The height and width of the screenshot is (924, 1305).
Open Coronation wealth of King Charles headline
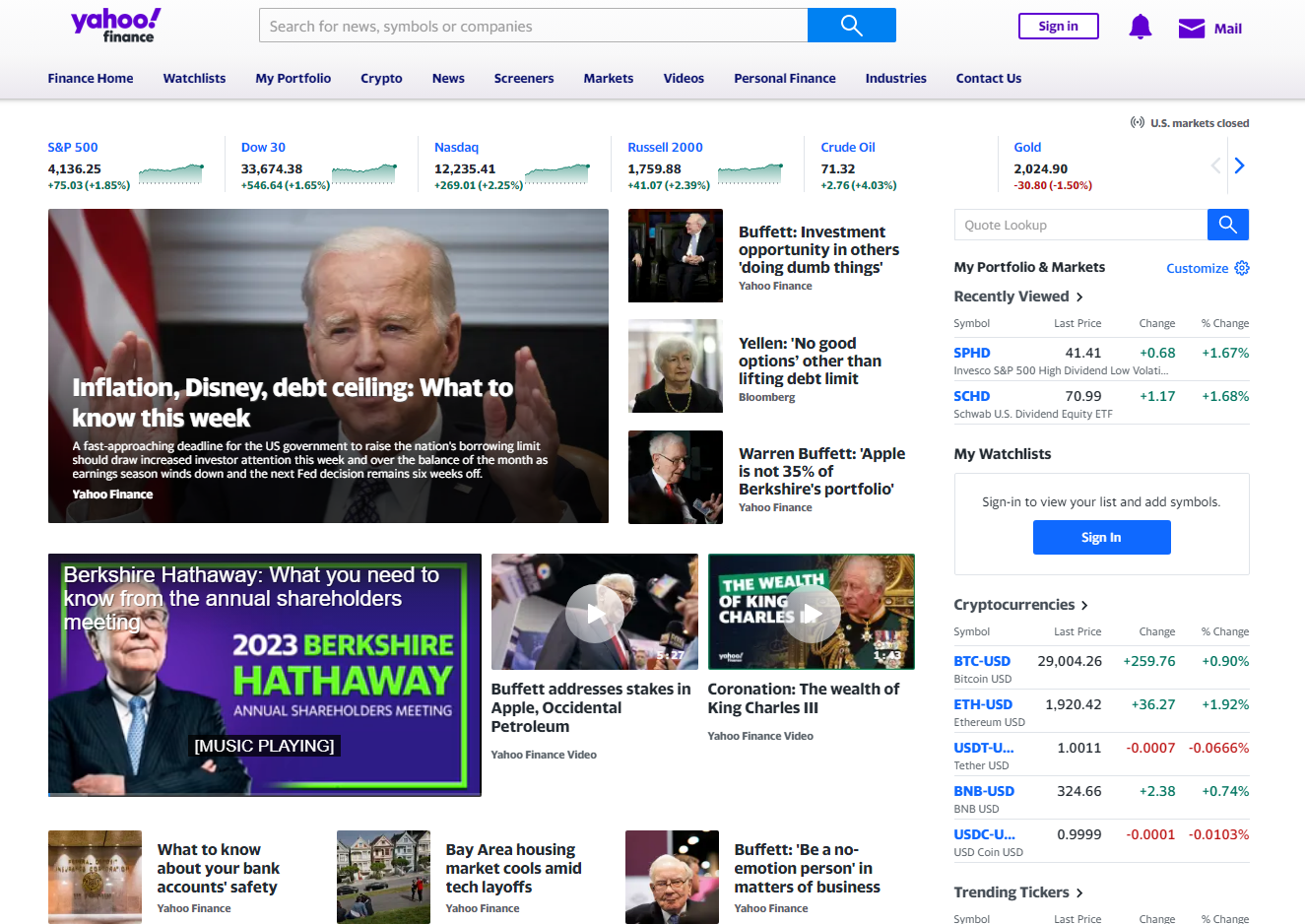click(x=803, y=698)
